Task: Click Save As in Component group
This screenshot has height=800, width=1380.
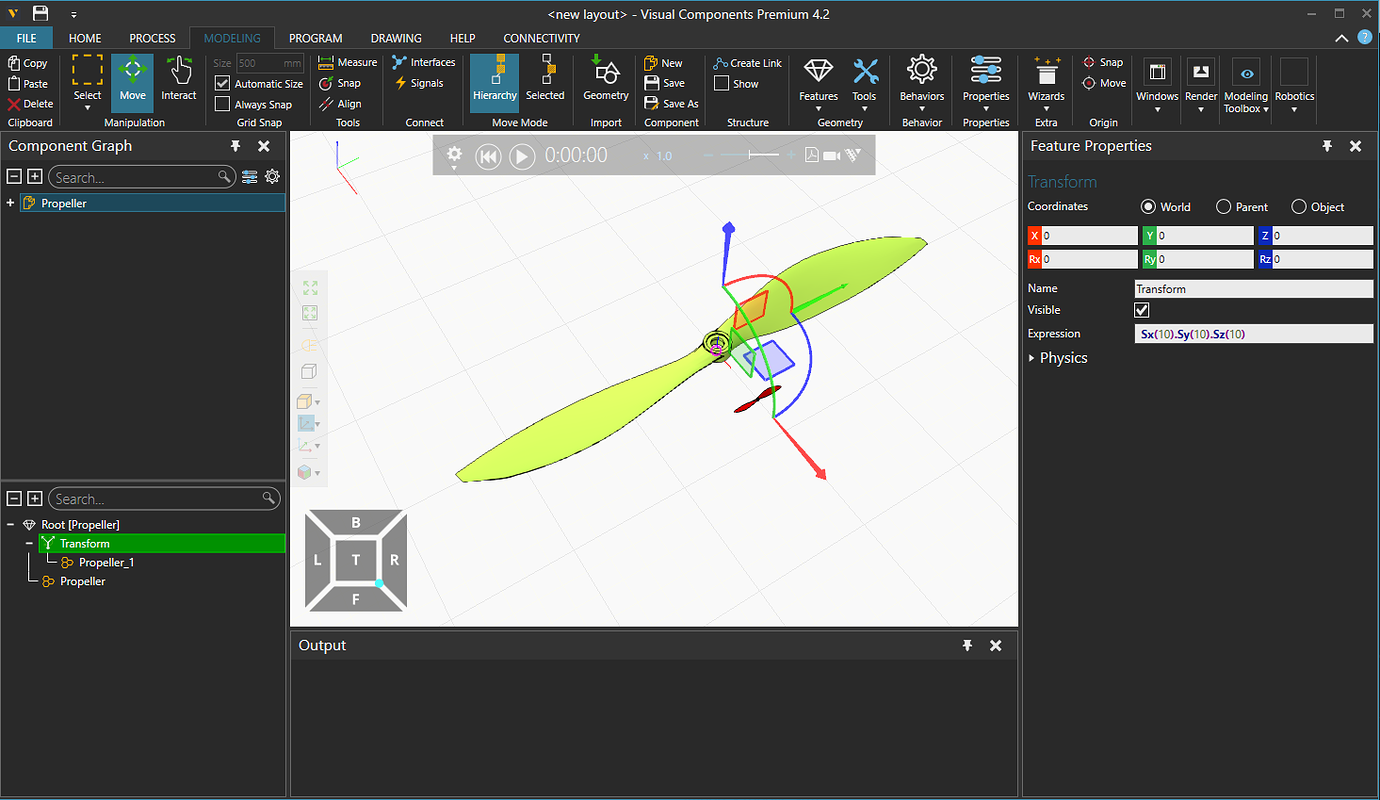Action: (671, 104)
